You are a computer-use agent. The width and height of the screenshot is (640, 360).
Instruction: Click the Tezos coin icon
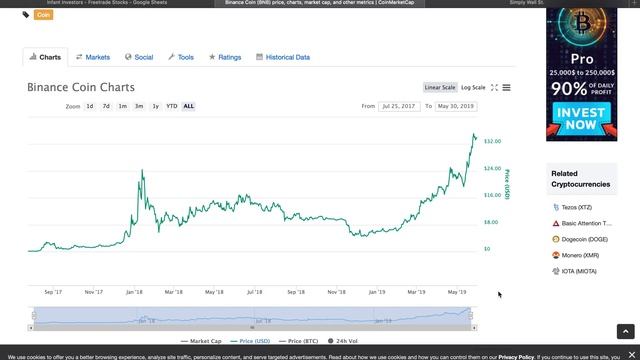pyautogui.click(x=556, y=207)
